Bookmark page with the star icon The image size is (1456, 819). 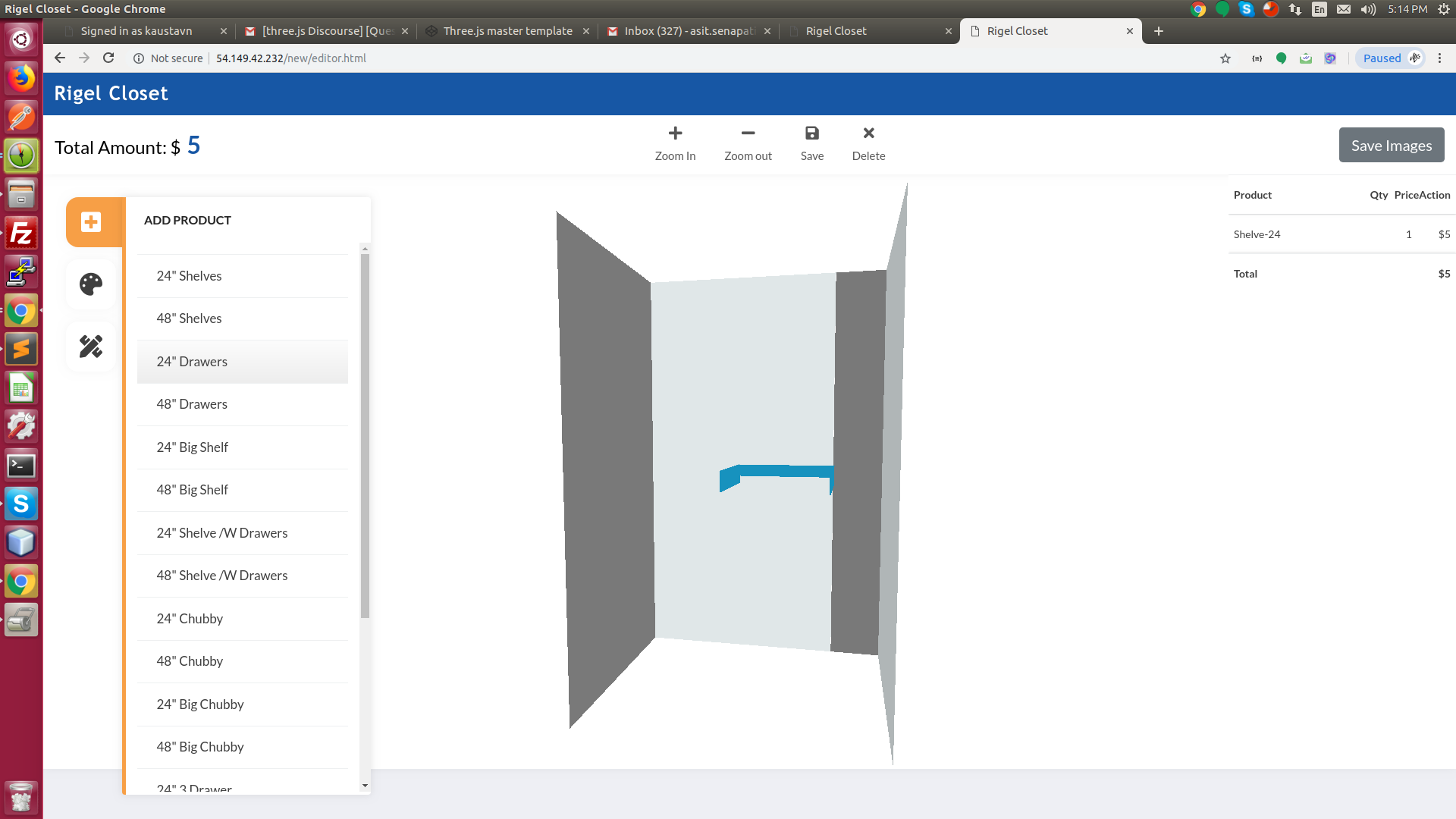[x=1225, y=58]
